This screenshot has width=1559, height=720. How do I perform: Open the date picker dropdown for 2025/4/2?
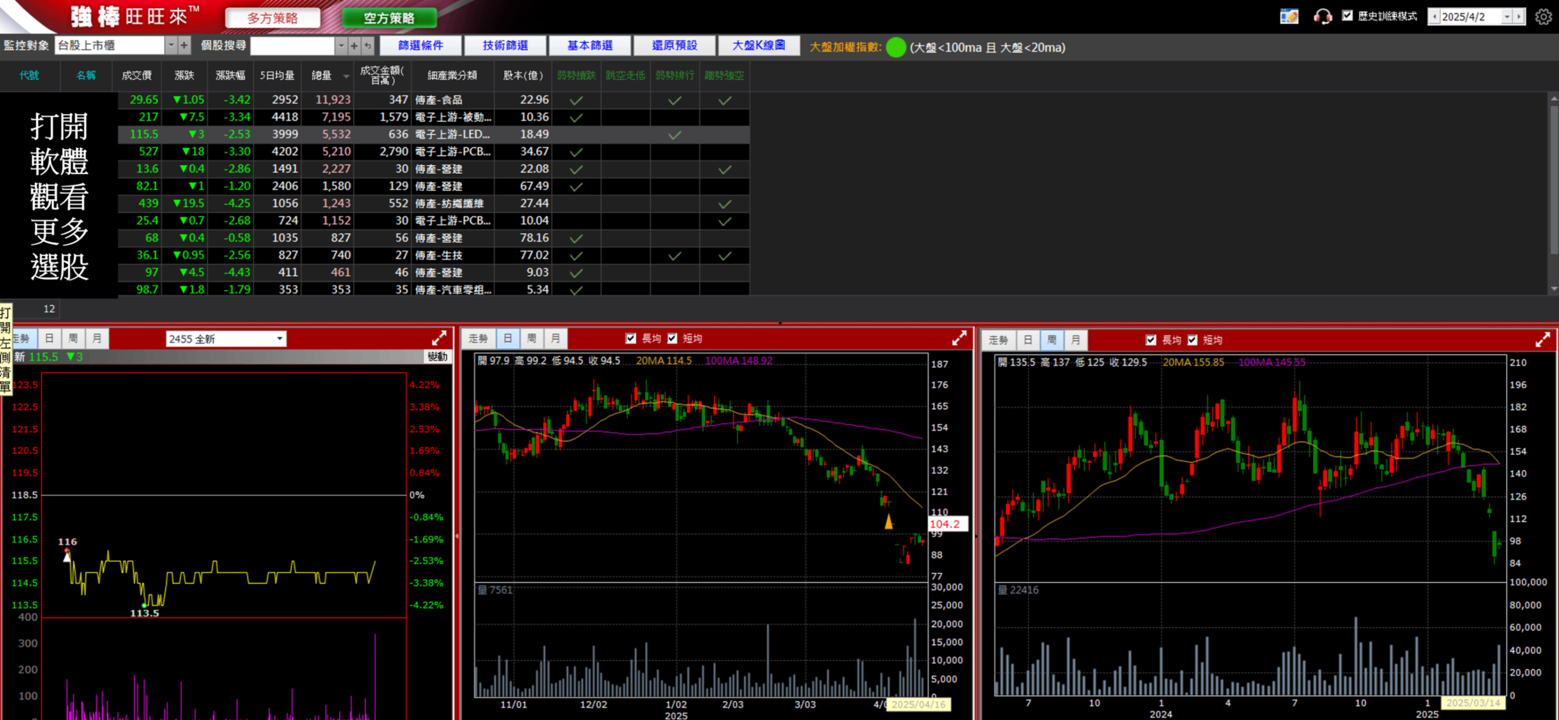pyautogui.click(x=1508, y=16)
